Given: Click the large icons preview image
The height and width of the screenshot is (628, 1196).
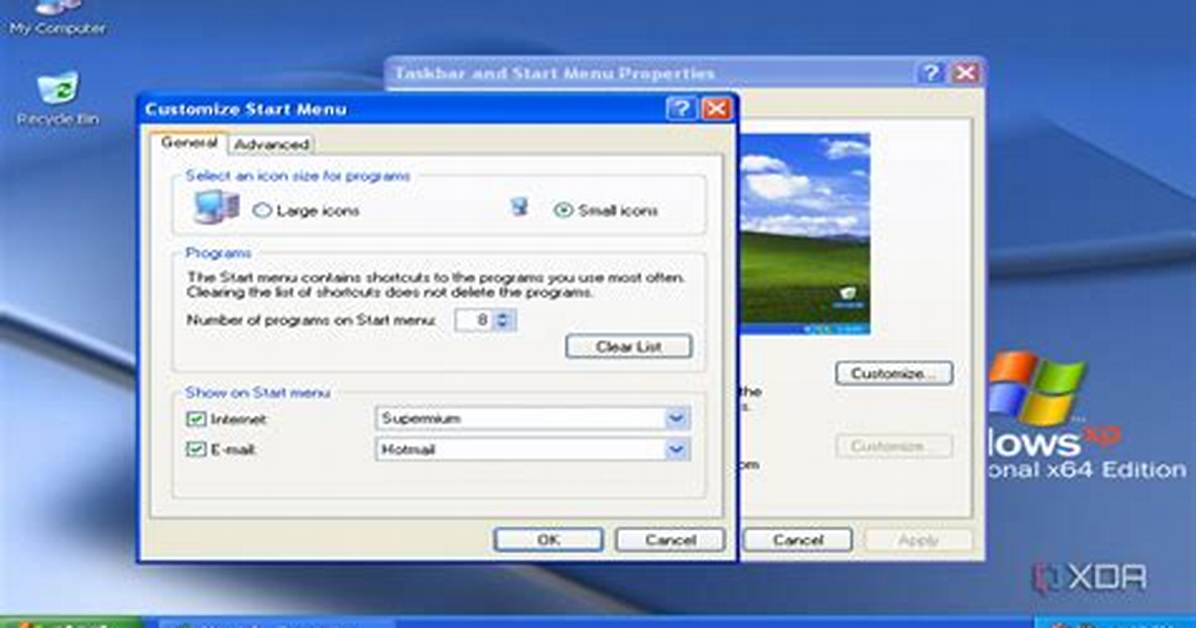Looking at the screenshot, I should [217, 208].
